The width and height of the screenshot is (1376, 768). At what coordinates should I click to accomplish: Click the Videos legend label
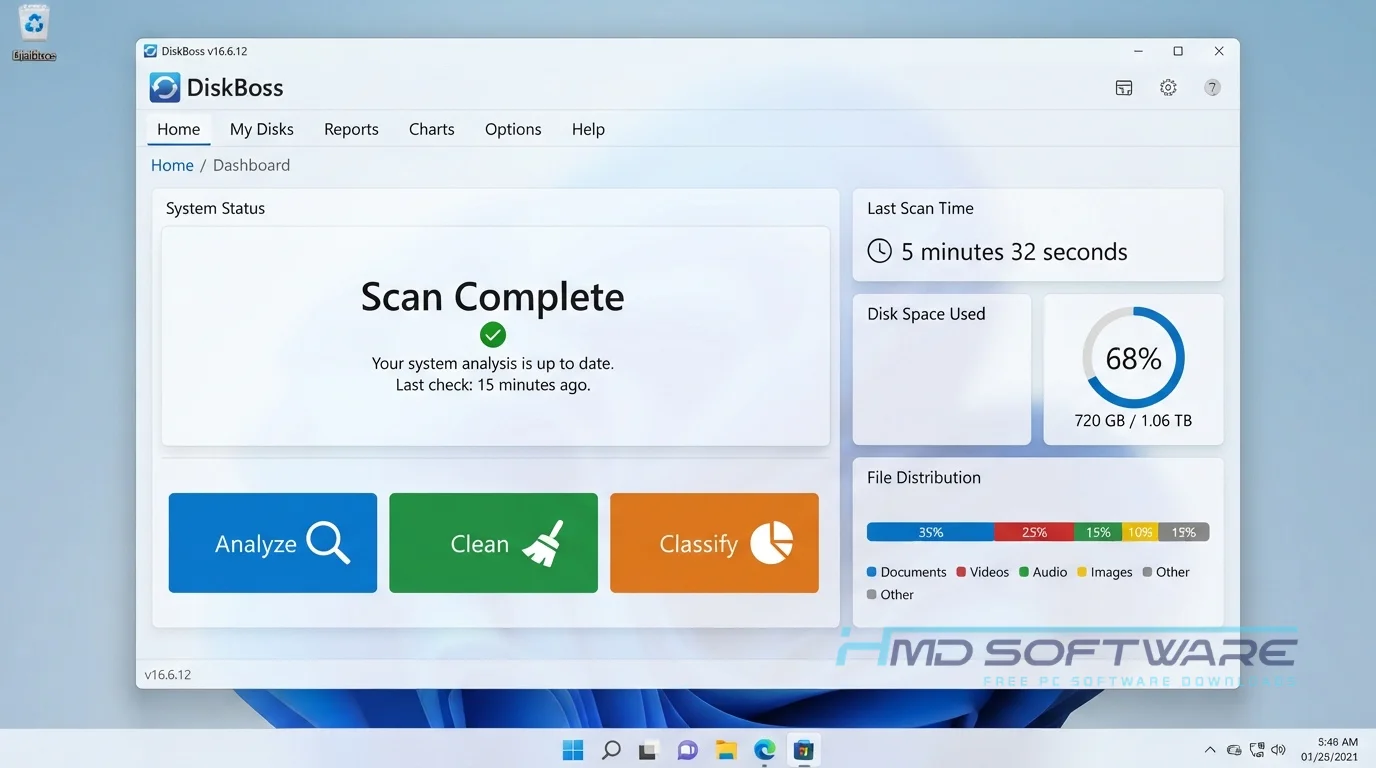[x=989, y=572]
